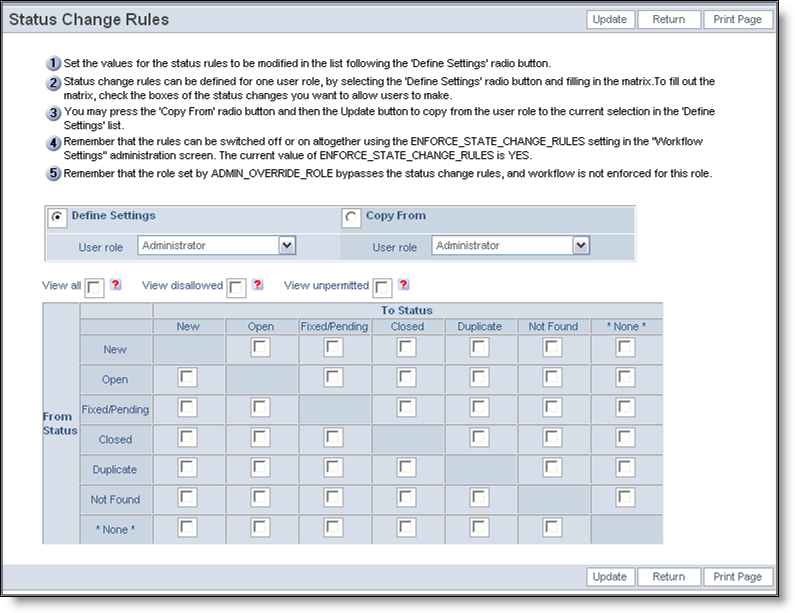
Task: Click the bottom Print Page button
Action: (738, 576)
